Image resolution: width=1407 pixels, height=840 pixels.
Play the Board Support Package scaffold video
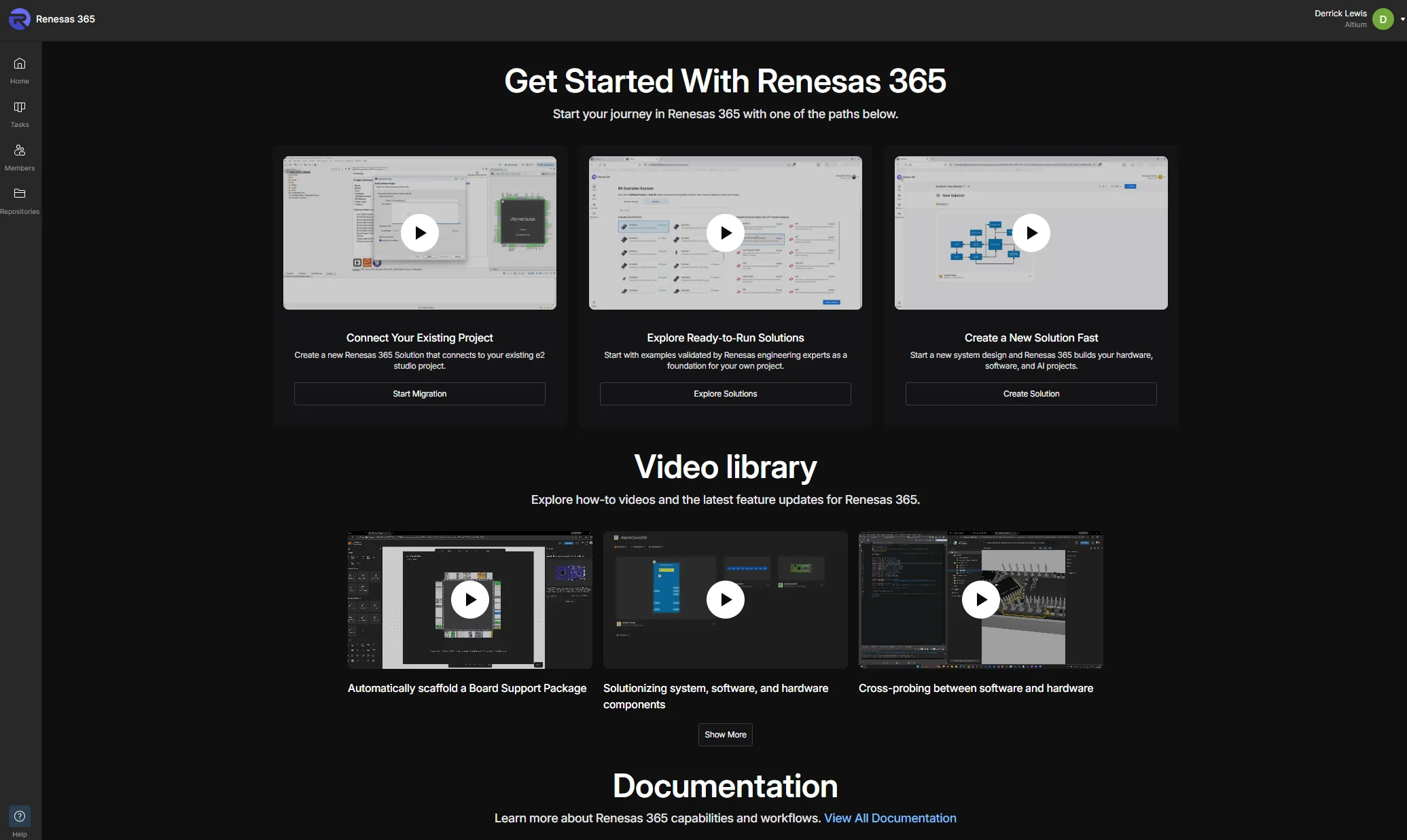coord(469,600)
